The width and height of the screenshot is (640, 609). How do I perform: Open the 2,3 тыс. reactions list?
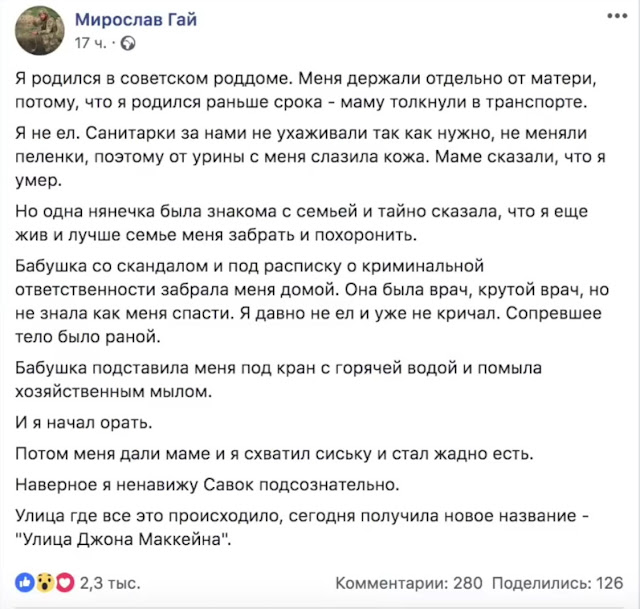(x=110, y=582)
